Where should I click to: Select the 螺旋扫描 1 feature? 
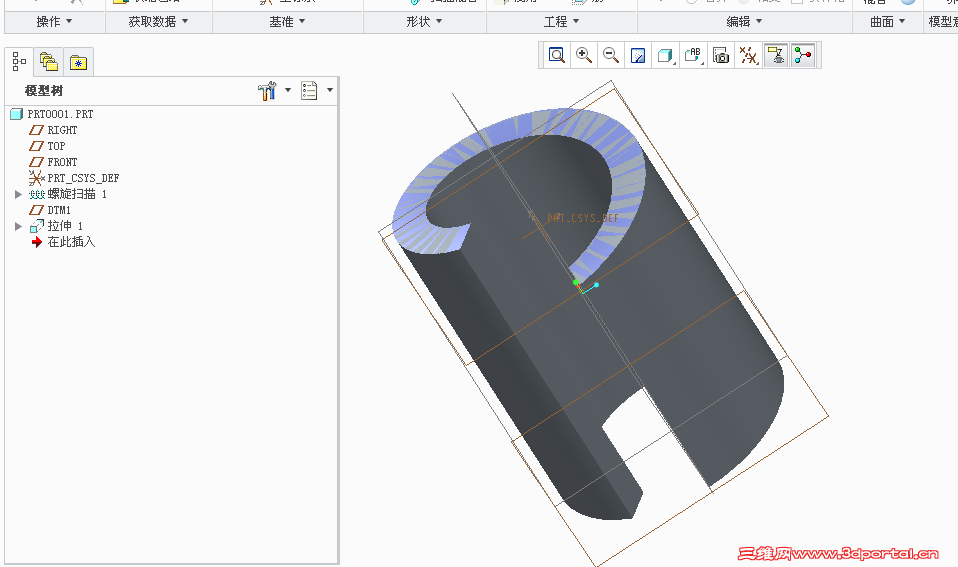68,194
